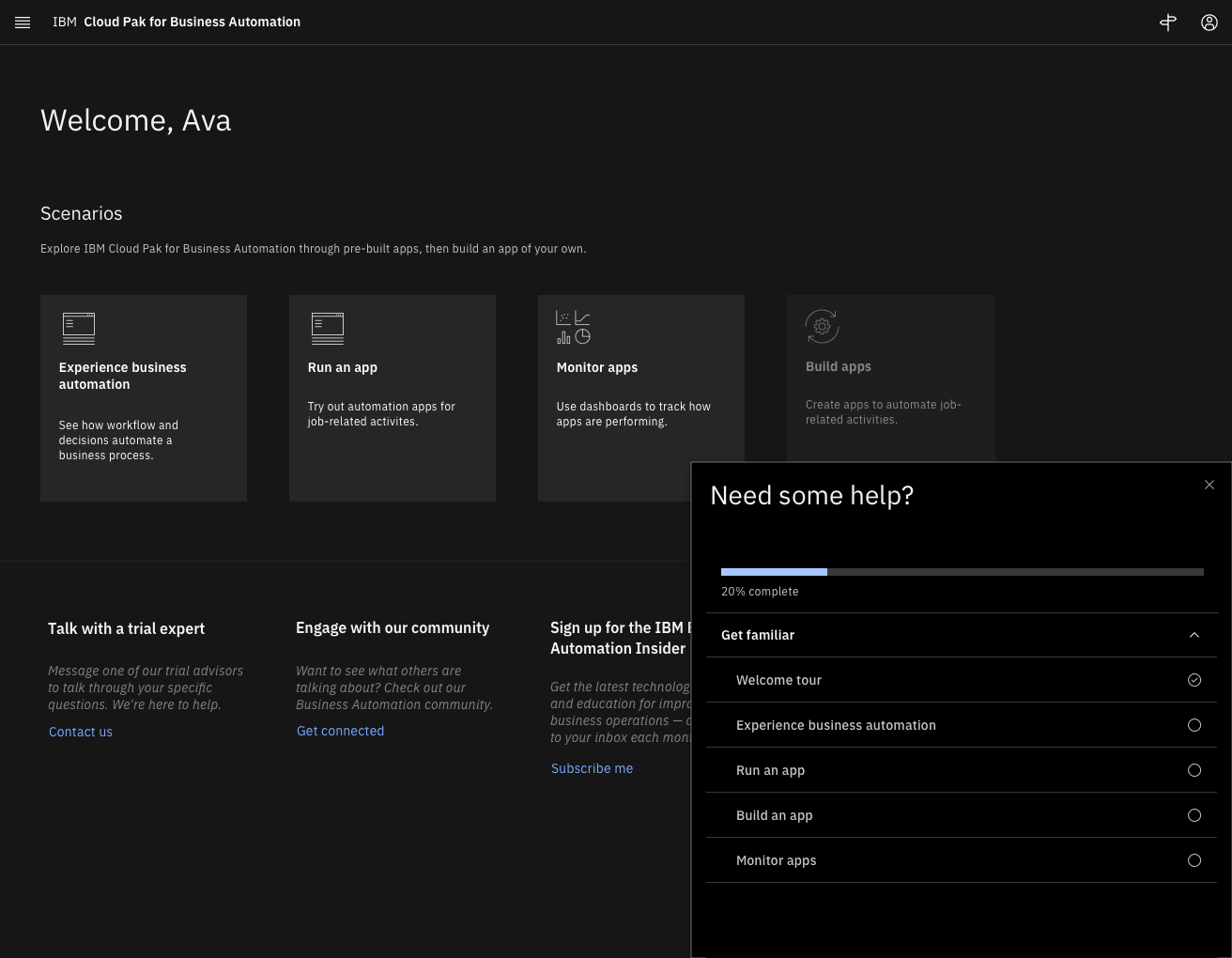Click IBM Cloud Pak for Business Automation title
1232x958 pixels.
click(x=177, y=22)
